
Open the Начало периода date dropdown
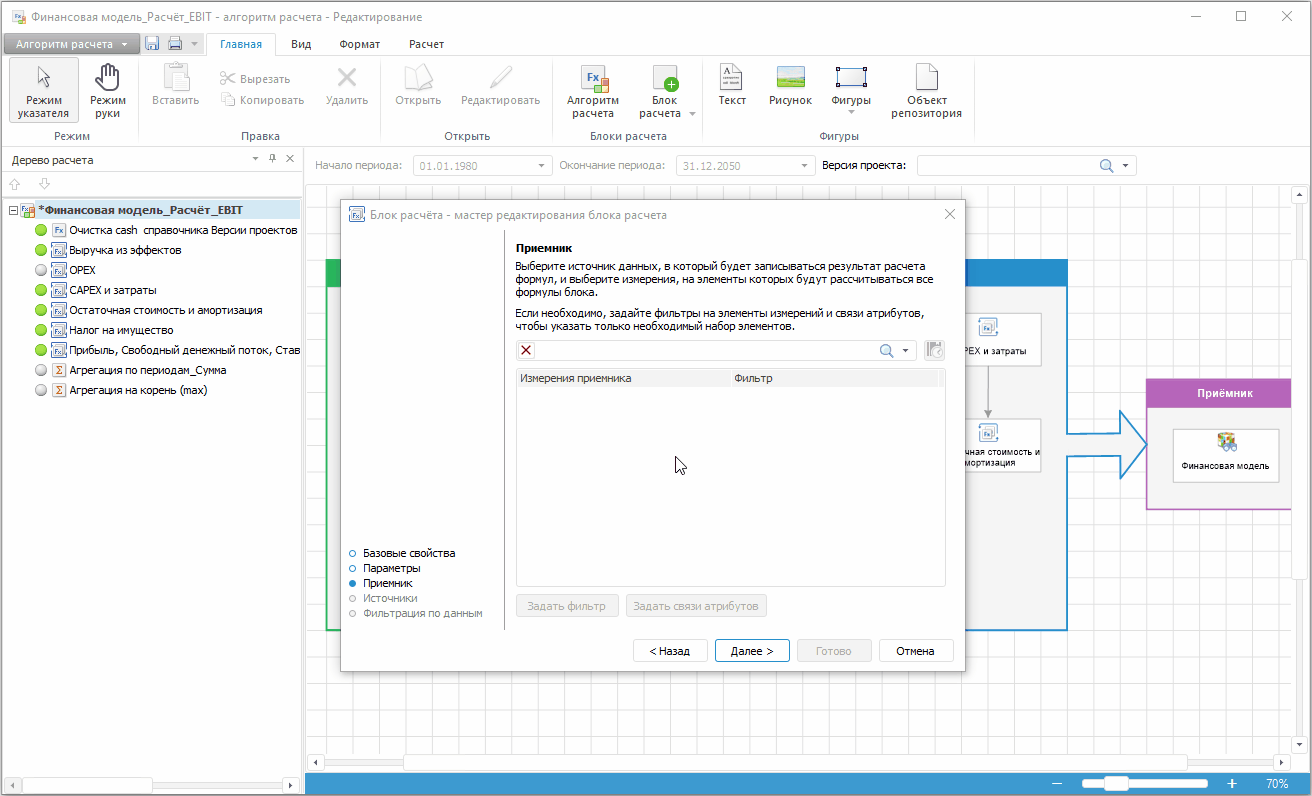(x=543, y=166)
